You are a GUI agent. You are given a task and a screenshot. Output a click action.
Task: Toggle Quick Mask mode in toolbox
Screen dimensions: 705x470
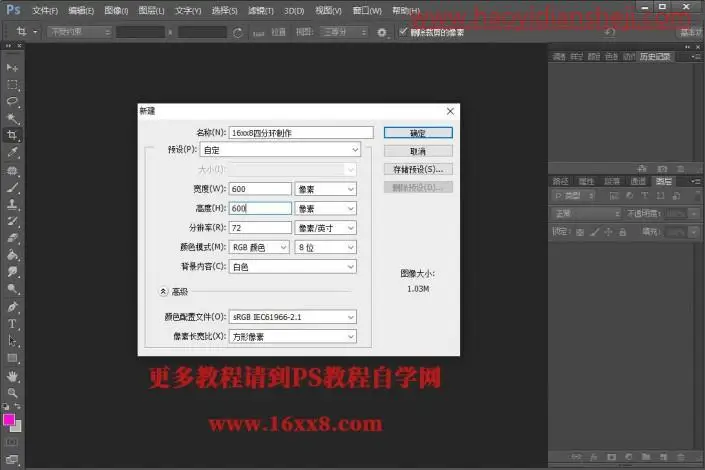point(12,442)
